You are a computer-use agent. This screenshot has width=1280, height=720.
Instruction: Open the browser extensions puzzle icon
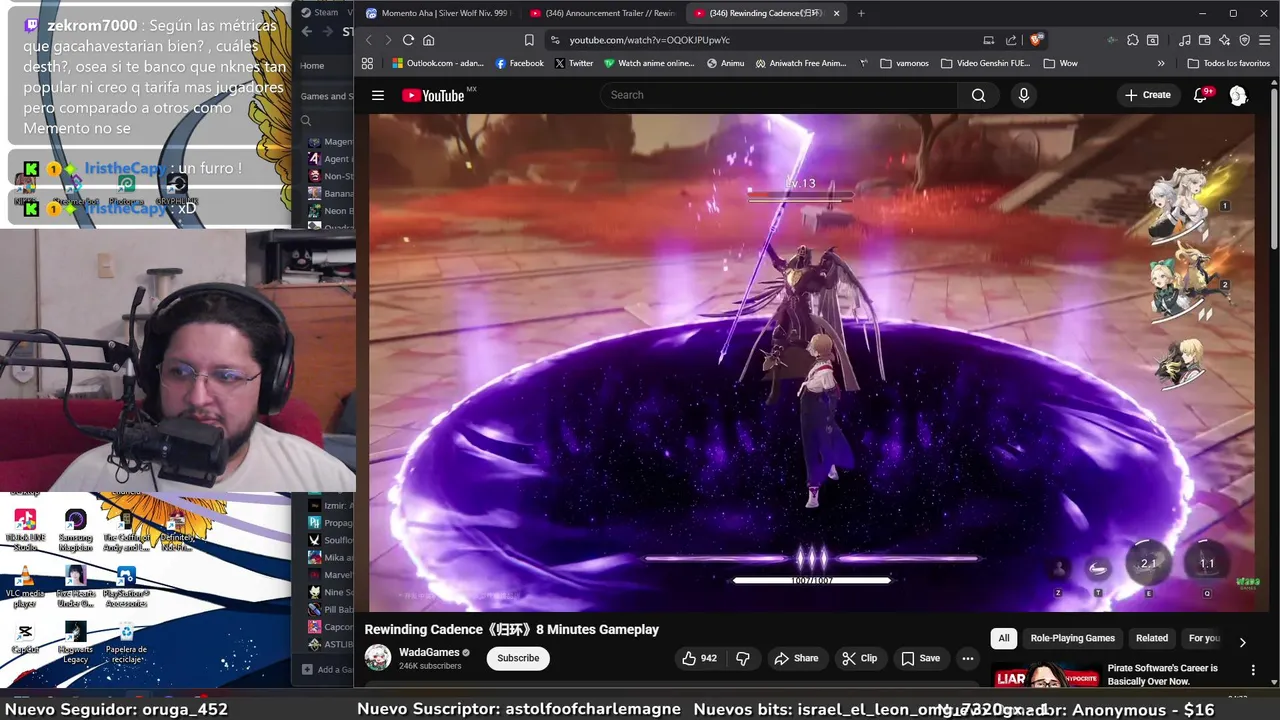point(1132,40)
